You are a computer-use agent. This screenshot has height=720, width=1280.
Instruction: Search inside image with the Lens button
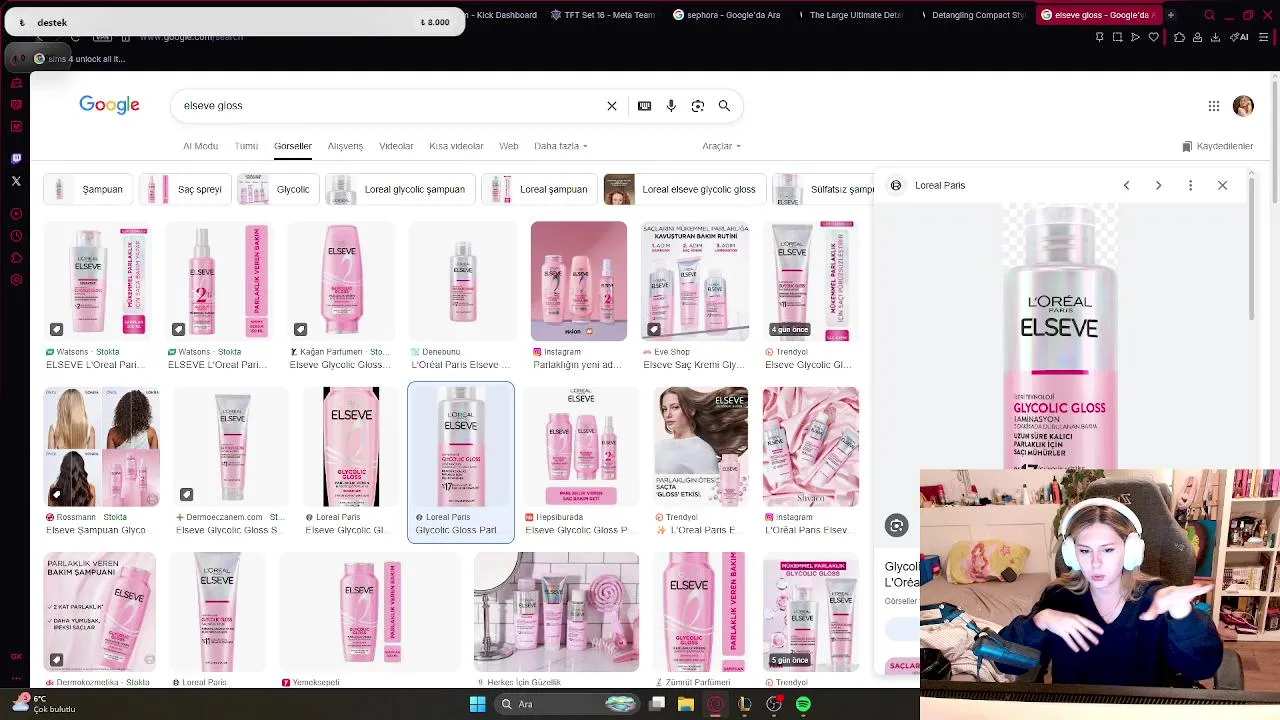pyautogui.click(x=896, y=526)
